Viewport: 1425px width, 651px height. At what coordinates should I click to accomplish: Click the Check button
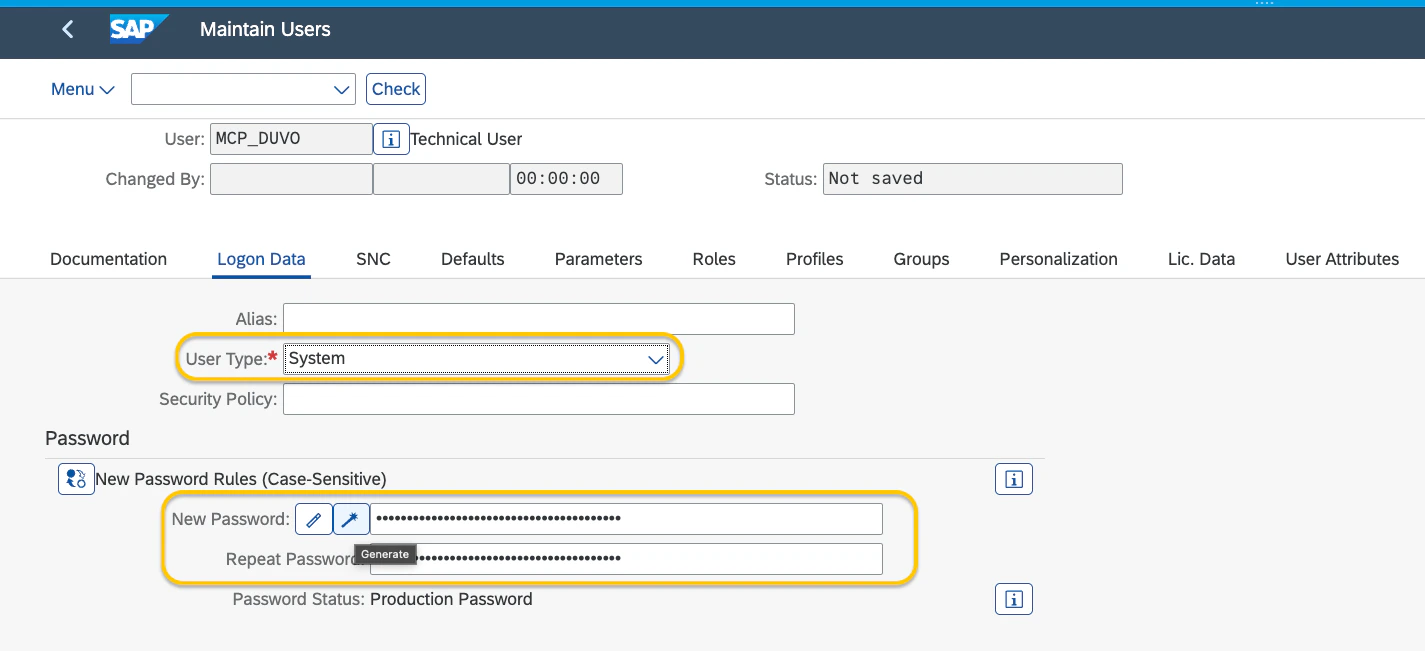click(396, 89)
